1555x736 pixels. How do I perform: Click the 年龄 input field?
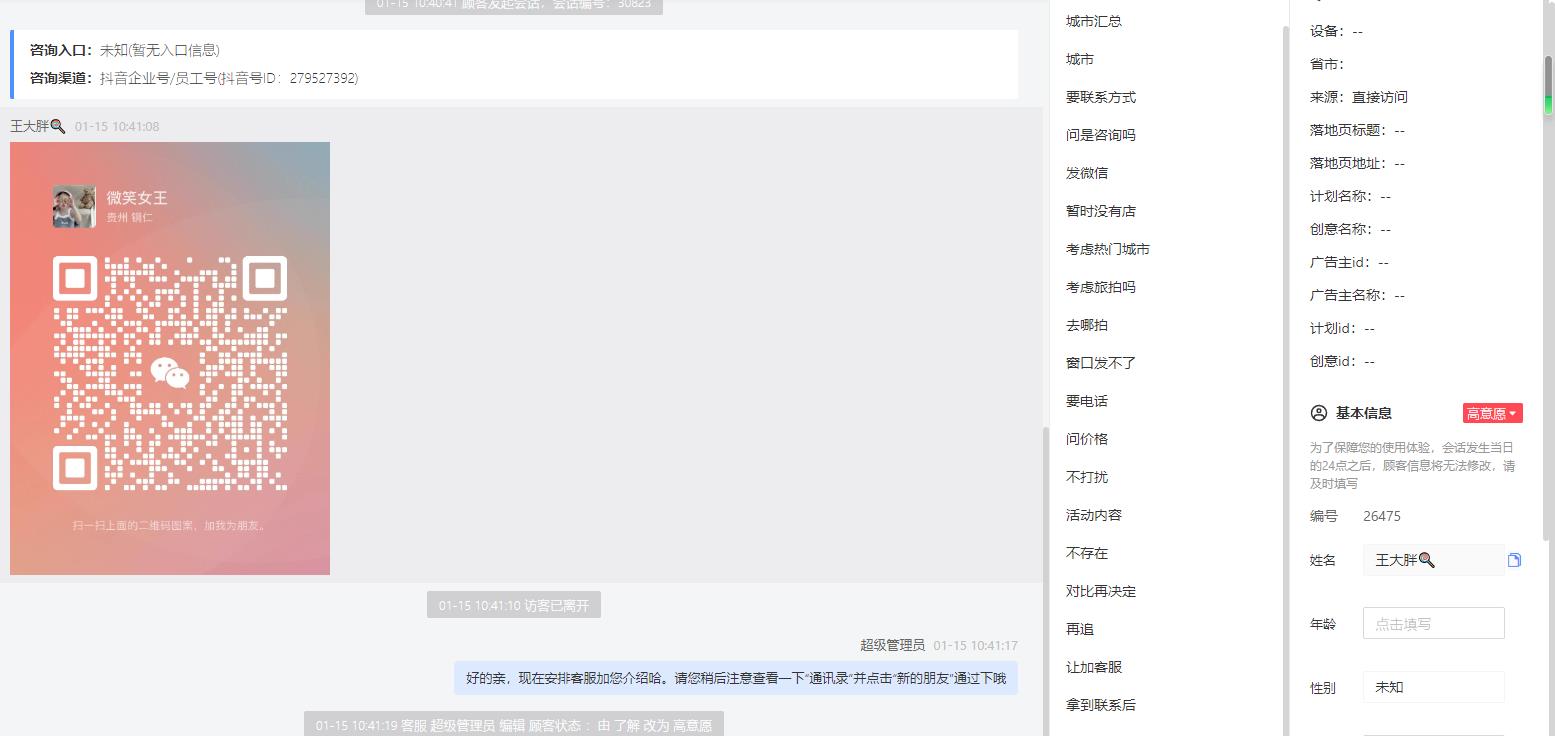coord(1433,623)
